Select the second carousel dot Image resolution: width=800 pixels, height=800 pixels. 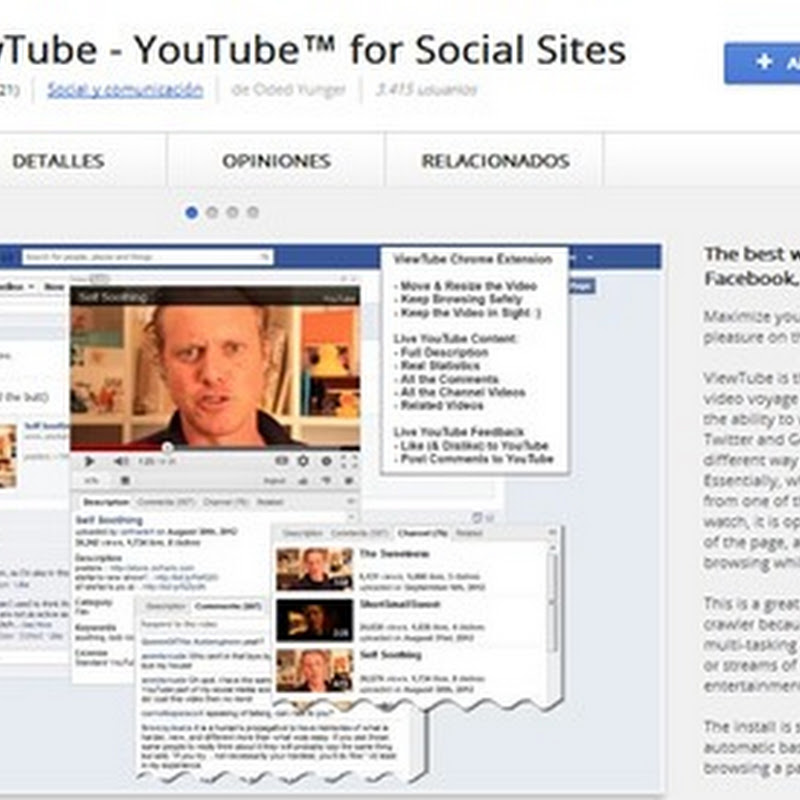pos(212,212)
